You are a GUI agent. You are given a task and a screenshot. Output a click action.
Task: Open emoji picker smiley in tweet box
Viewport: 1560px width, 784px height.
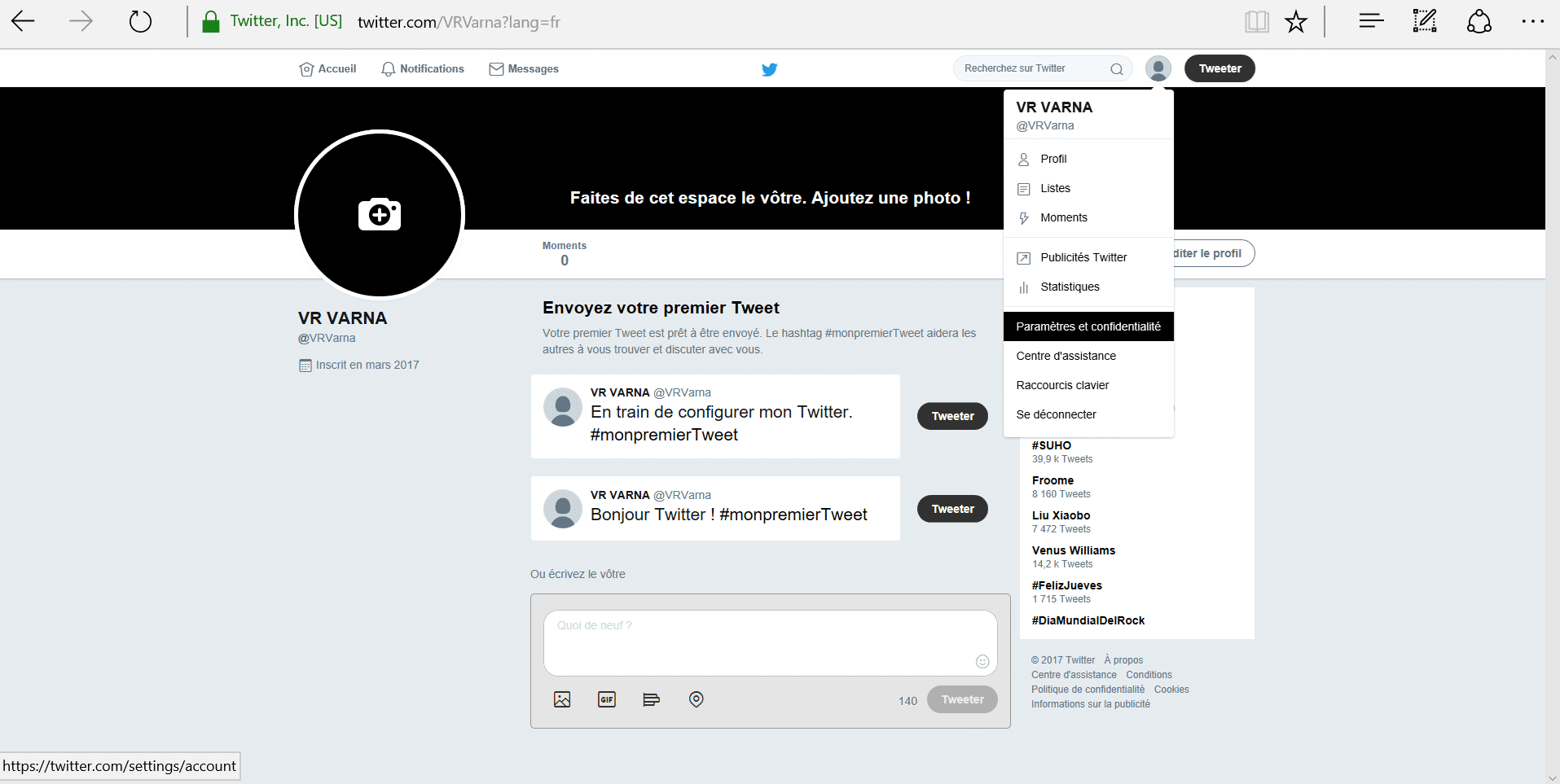(982, 662)
